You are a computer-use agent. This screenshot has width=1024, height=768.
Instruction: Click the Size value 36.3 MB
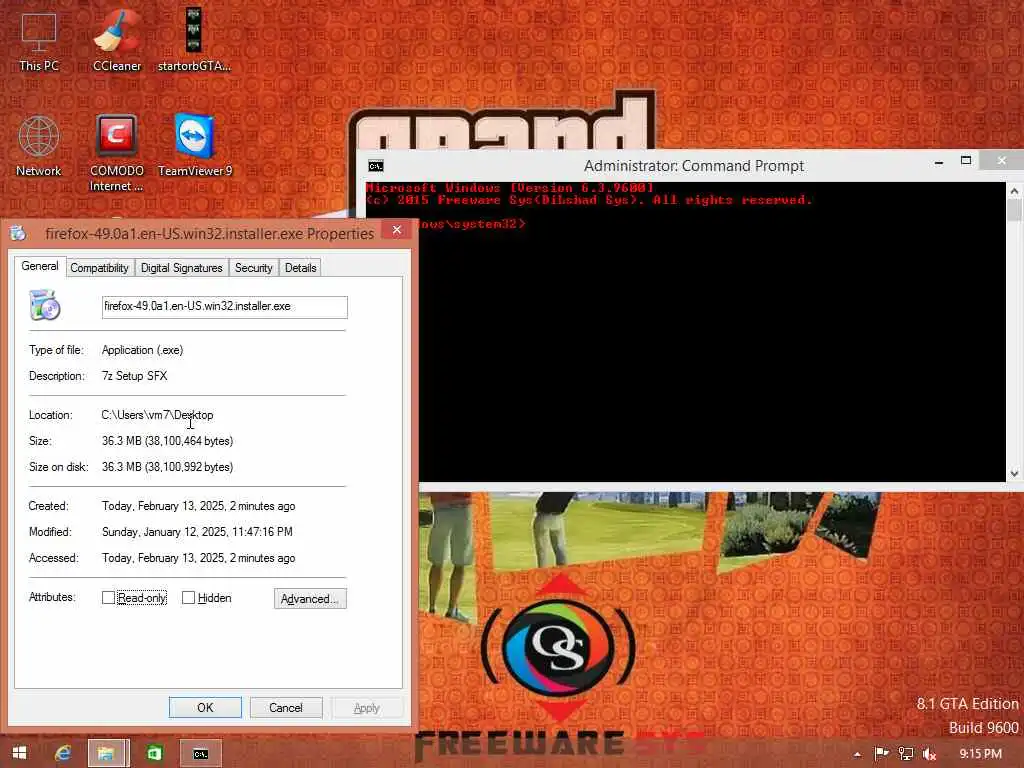pyautogui.click(x=167, y=441)
